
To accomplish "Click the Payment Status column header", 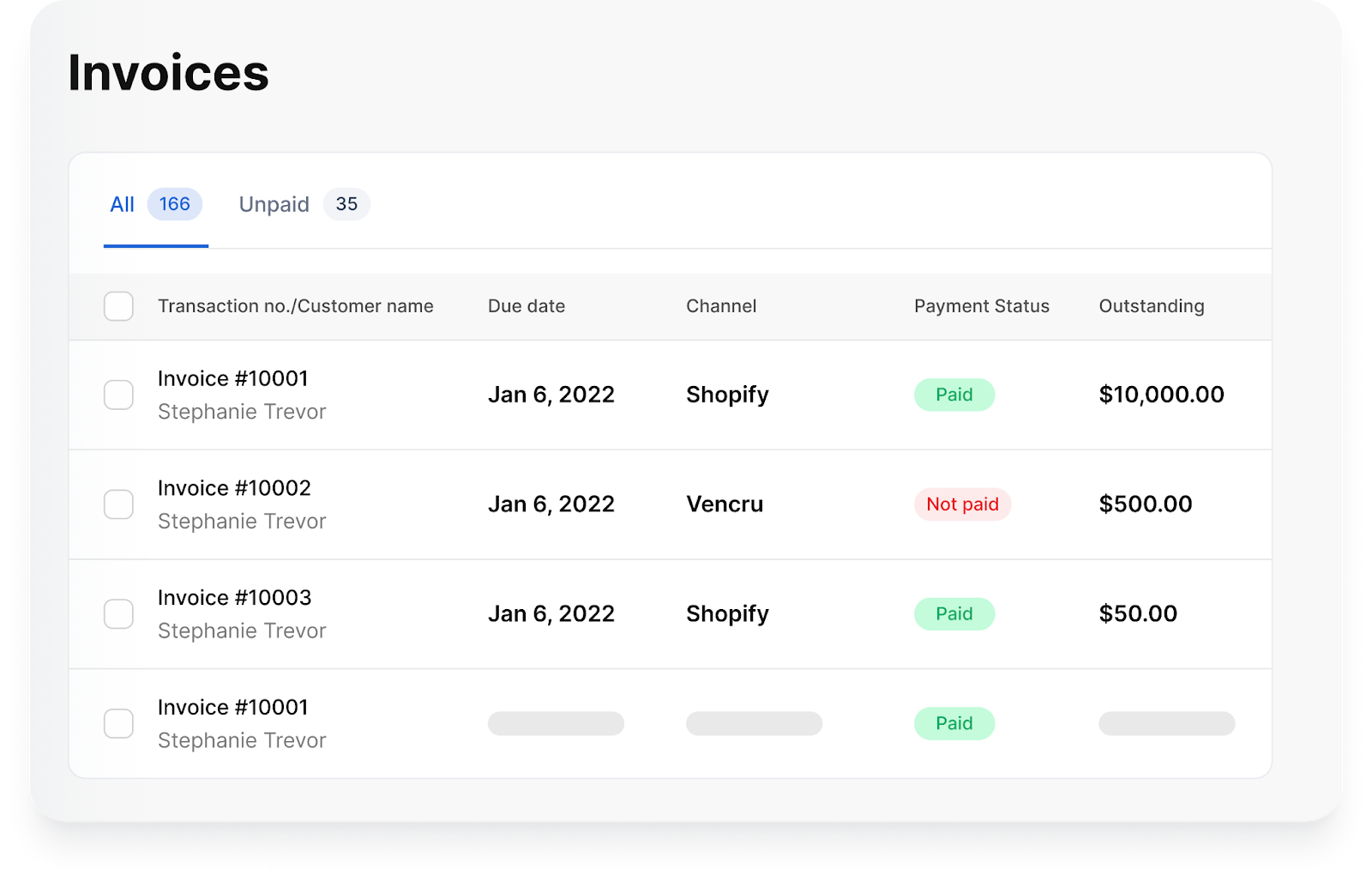I will coord(982,306).
